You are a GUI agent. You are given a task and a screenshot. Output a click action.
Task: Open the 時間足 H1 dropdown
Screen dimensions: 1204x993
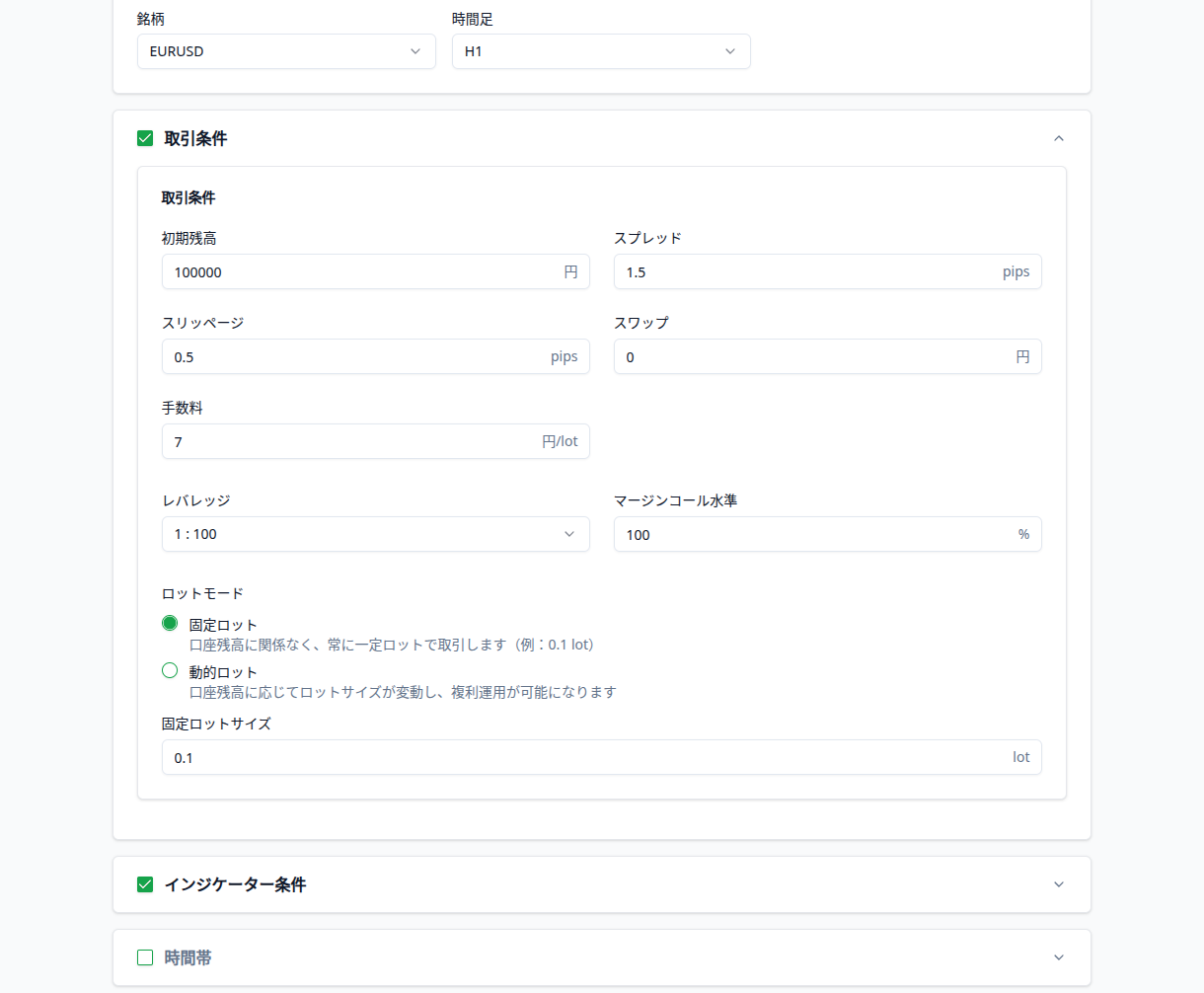(x=601, y=51)
